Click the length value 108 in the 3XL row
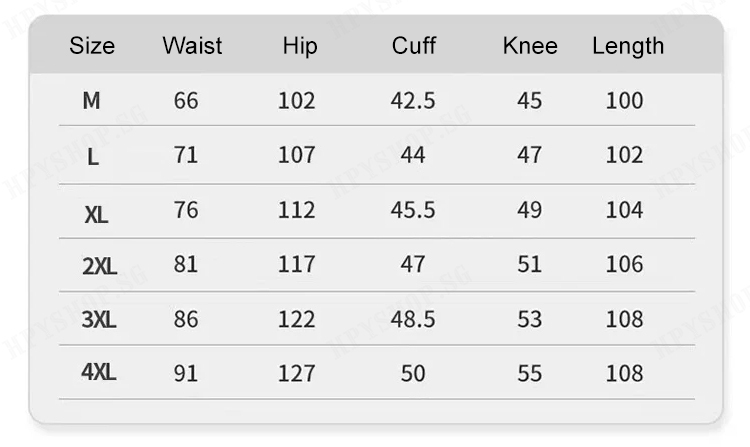750x447 pixels. pyautogui.click(x=624, y=319)
